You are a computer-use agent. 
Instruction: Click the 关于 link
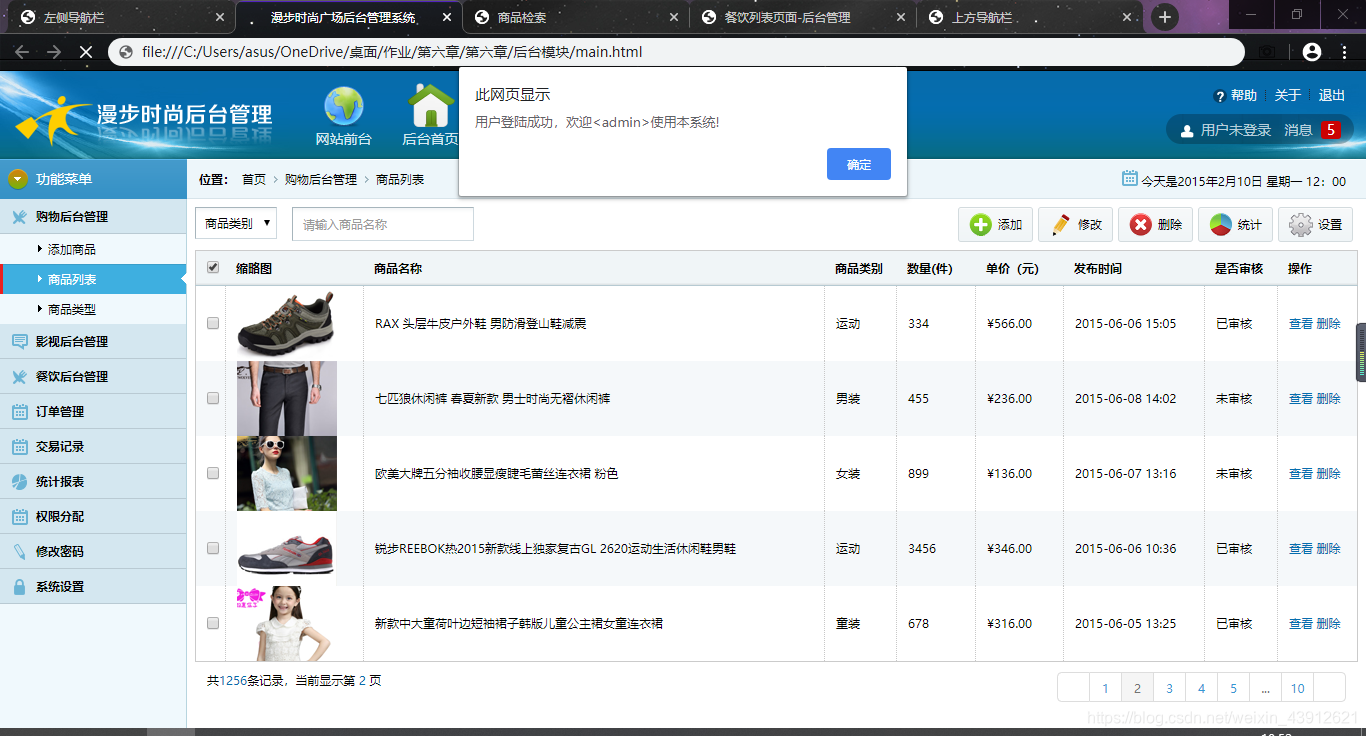coord(1288,95)
